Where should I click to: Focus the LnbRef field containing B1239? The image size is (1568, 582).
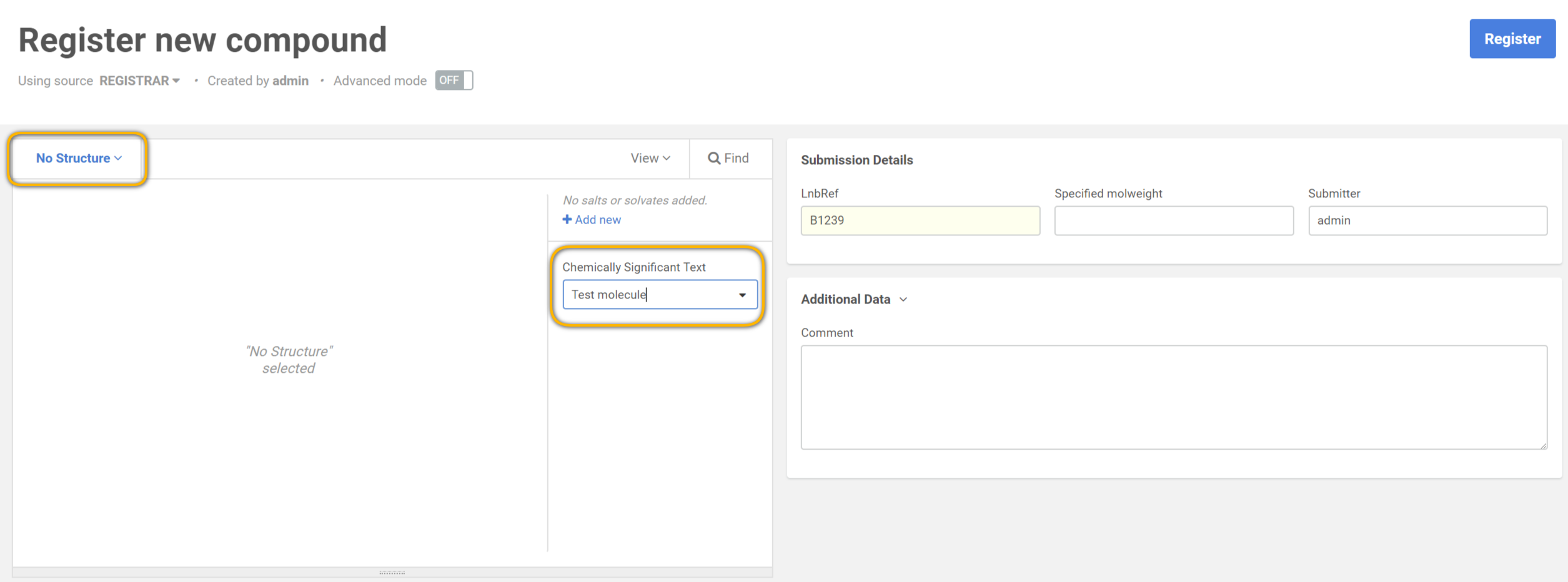pos(920,220)
